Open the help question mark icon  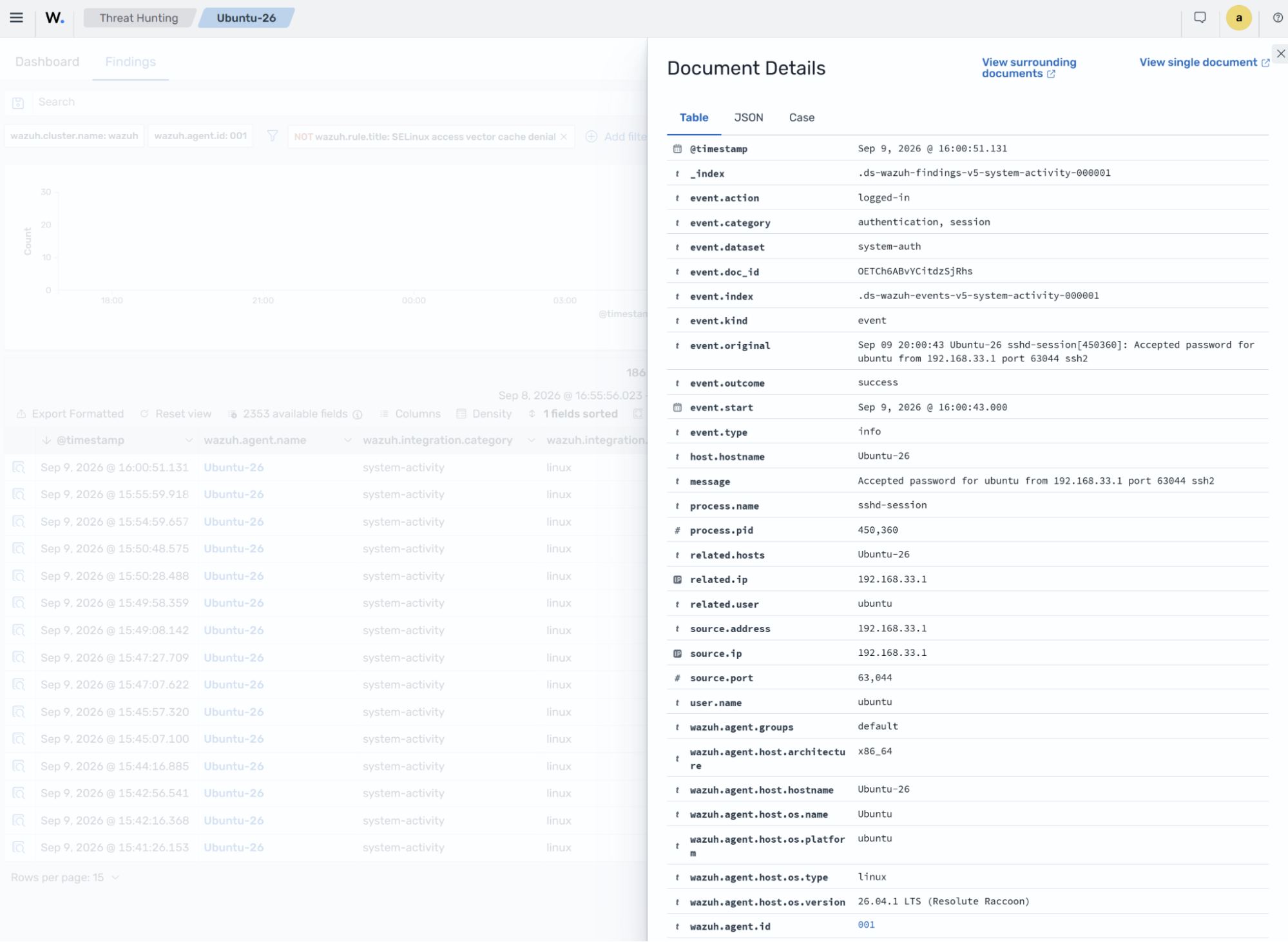1278,17
